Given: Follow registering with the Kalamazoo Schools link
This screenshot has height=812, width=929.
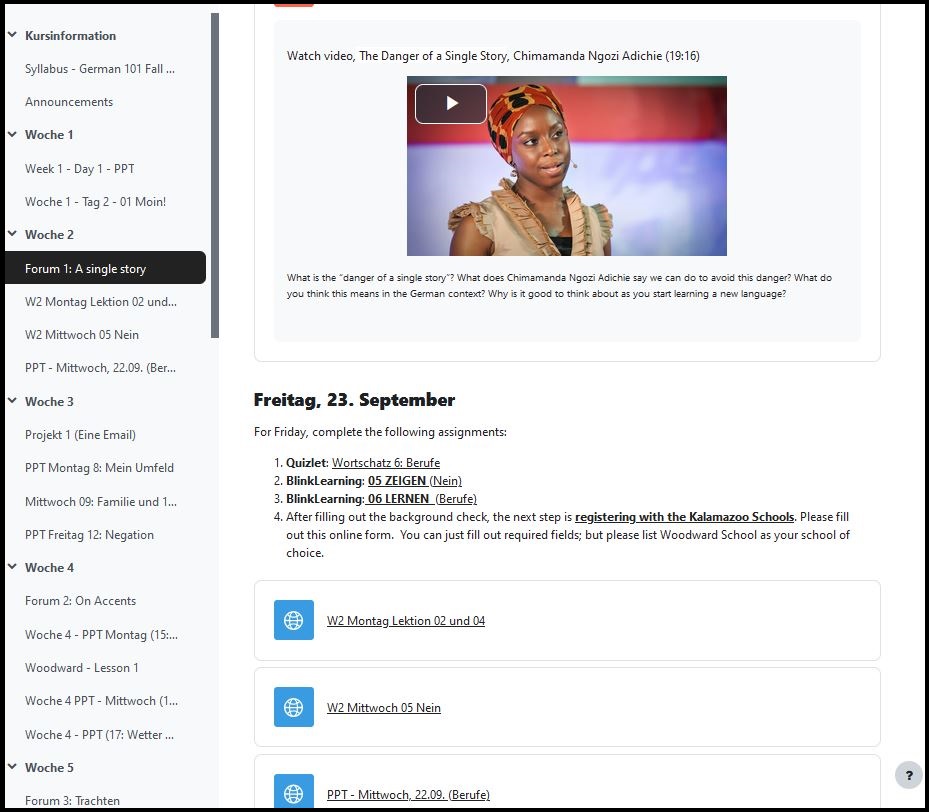Looking at the screenshot, I should (684, 517).
